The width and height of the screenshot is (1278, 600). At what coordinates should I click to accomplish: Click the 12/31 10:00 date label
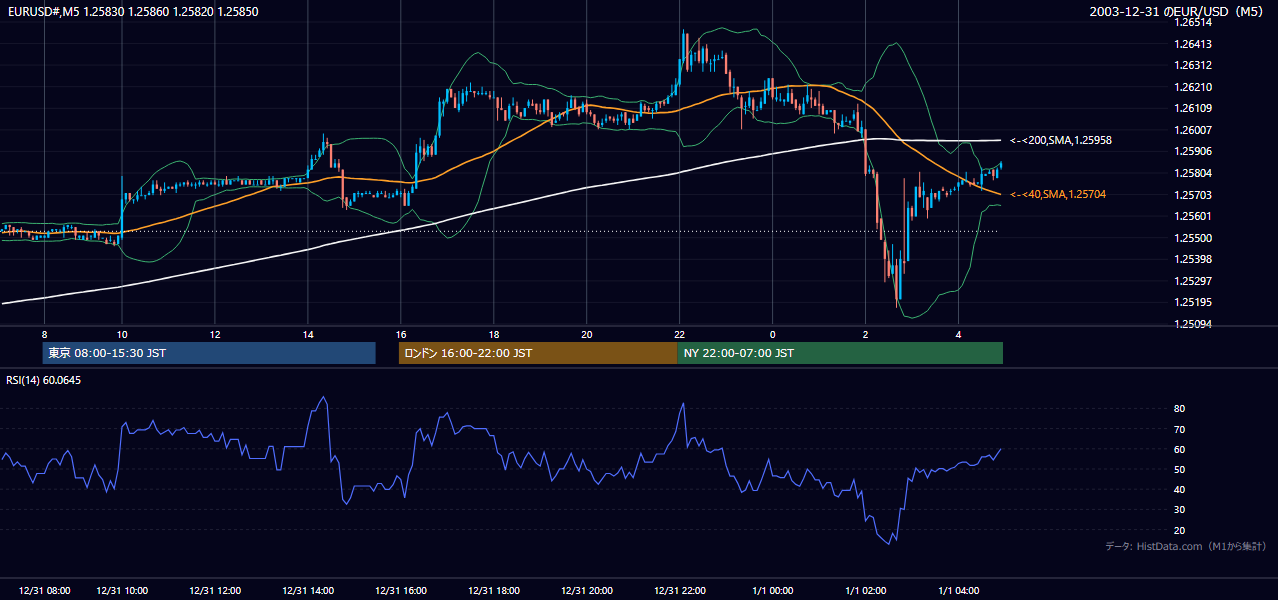pyautogui.click(x=122, y=591)
